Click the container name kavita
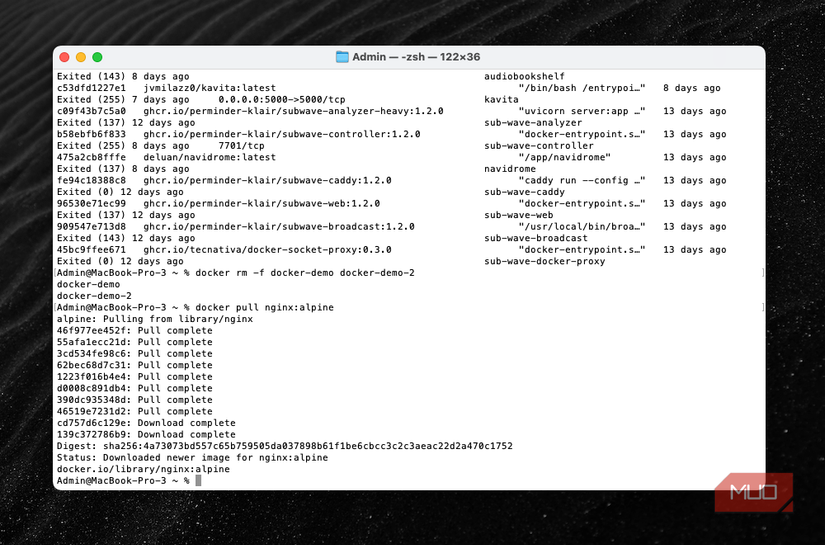The image size is (825, 545). (x=501, y=99)
